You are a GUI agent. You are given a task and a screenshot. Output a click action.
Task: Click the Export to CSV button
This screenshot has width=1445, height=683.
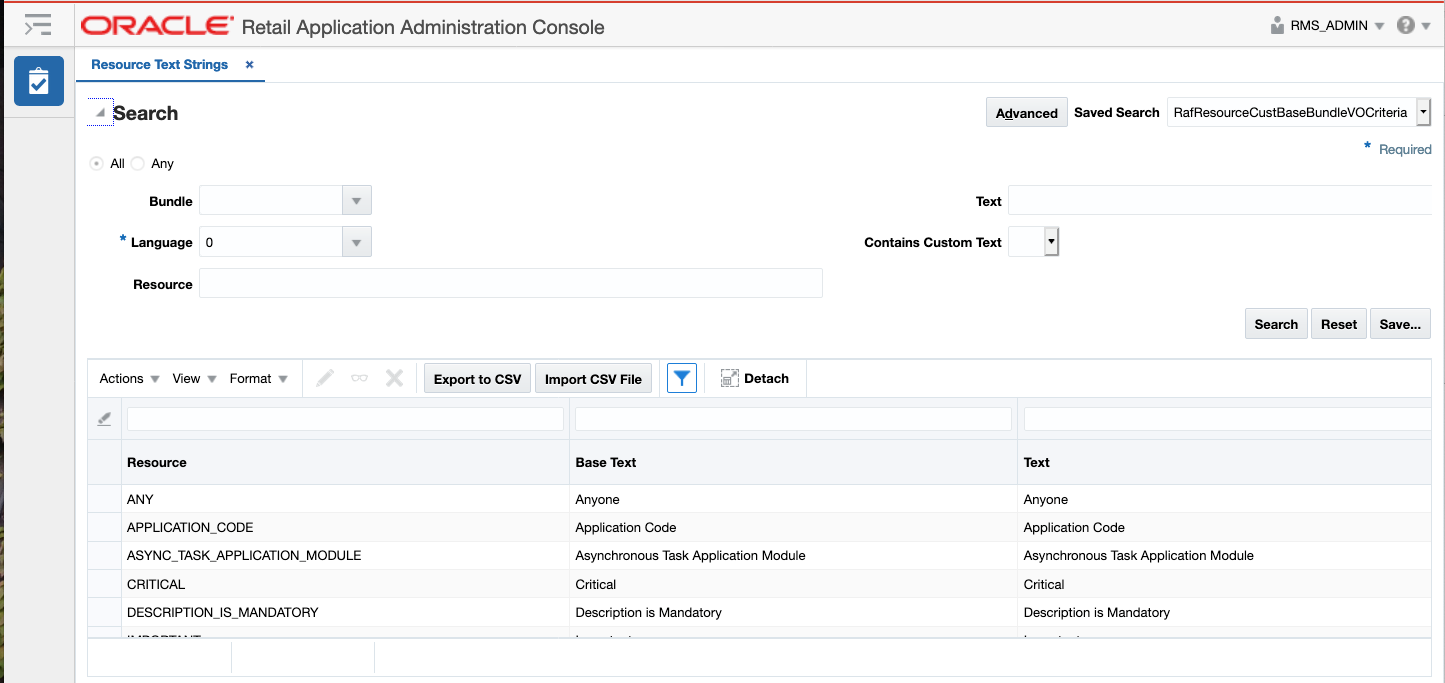click(477, 377)
